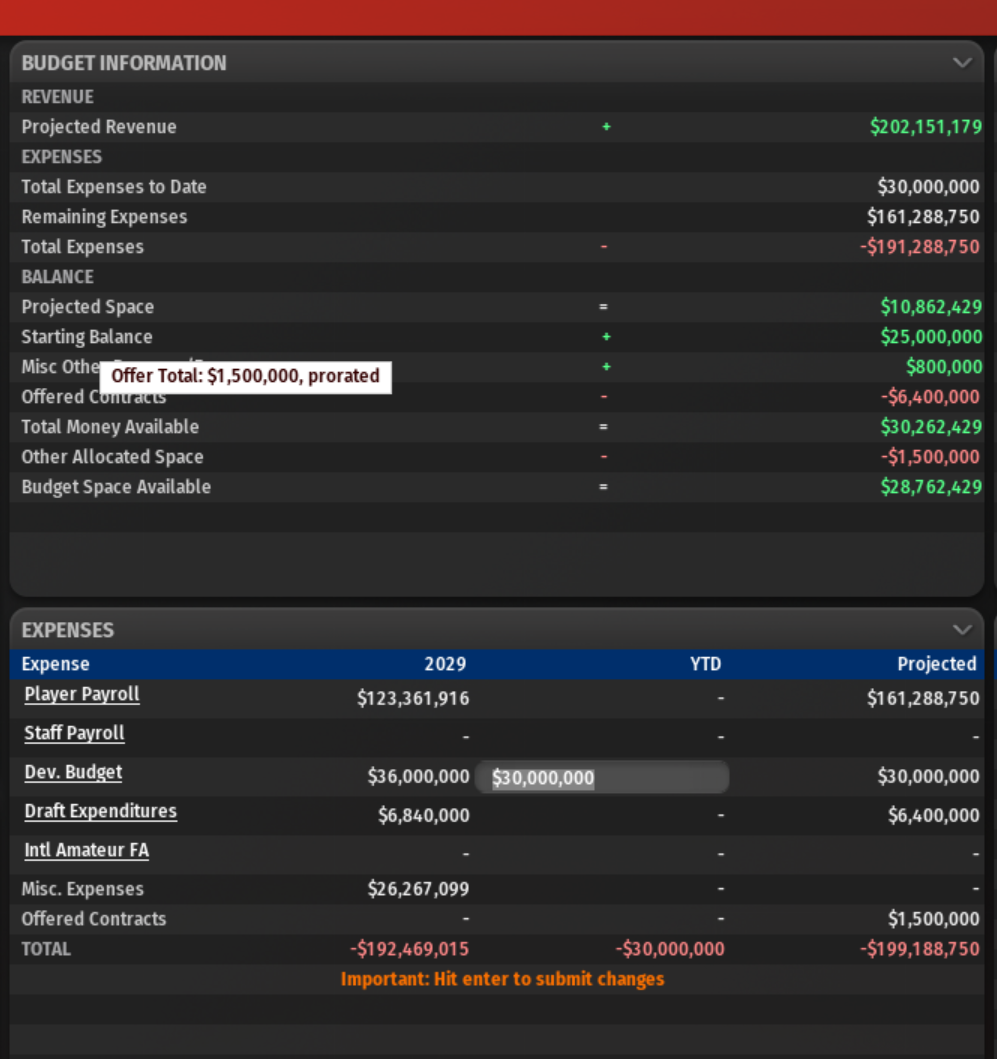Select the Starting Balance $25,000,000 value
Screen dimensions: 997x1059
click(931, 337)
